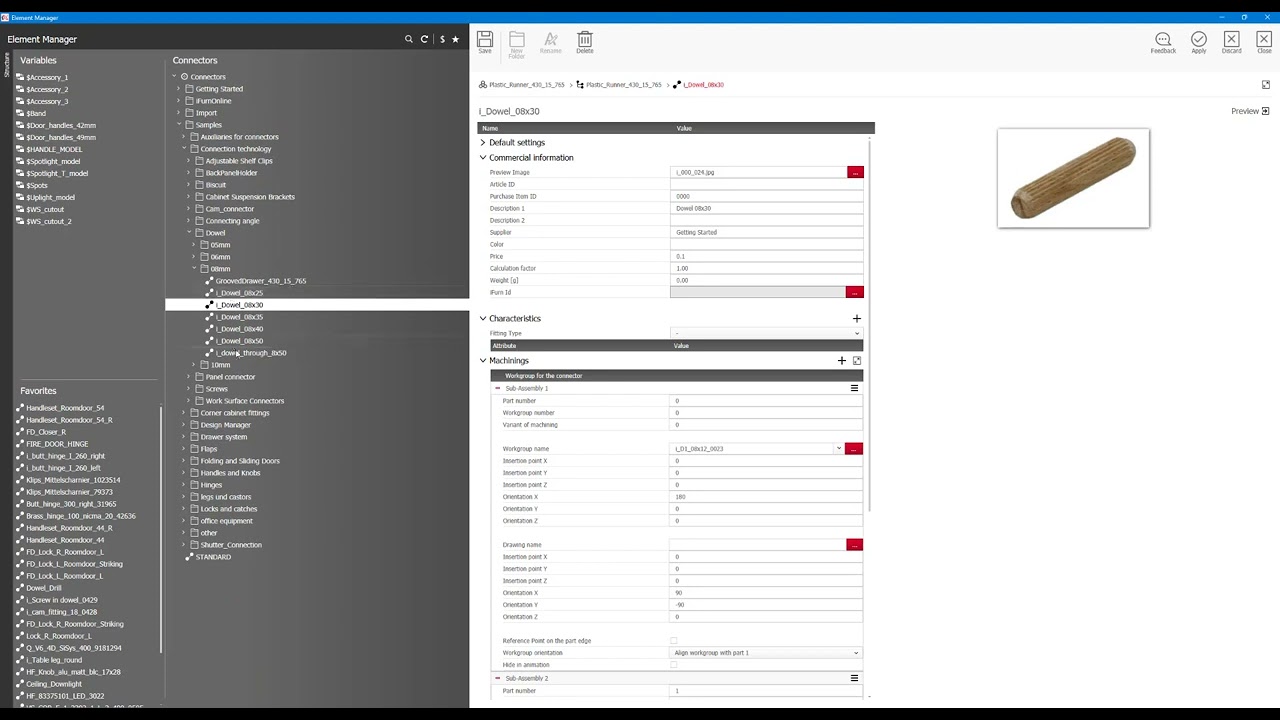The width and height of the screenshot is (1280, 720).
Task: Click the Delete trash icon
Action: [x=585, y=42]
